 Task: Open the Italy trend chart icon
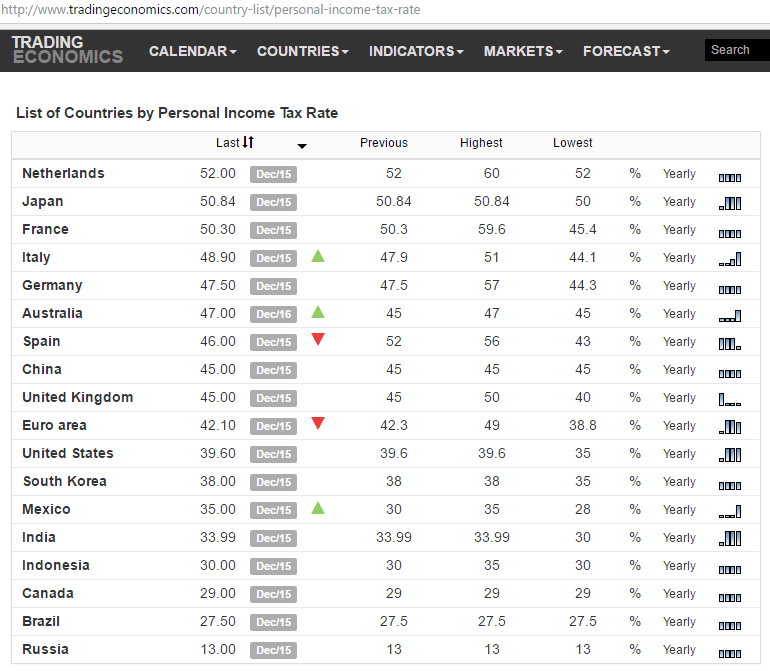click(729, 259)
